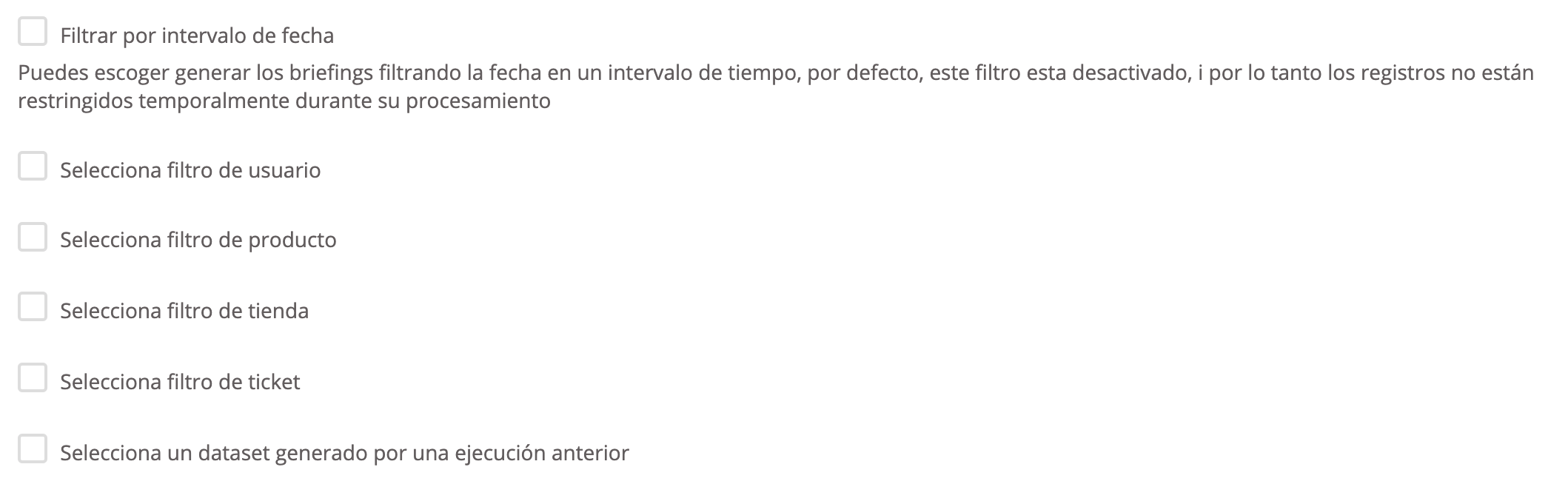Select the 'Selecciona filtro de producto' label
The image size is (1568, 484).
[198, 240]
